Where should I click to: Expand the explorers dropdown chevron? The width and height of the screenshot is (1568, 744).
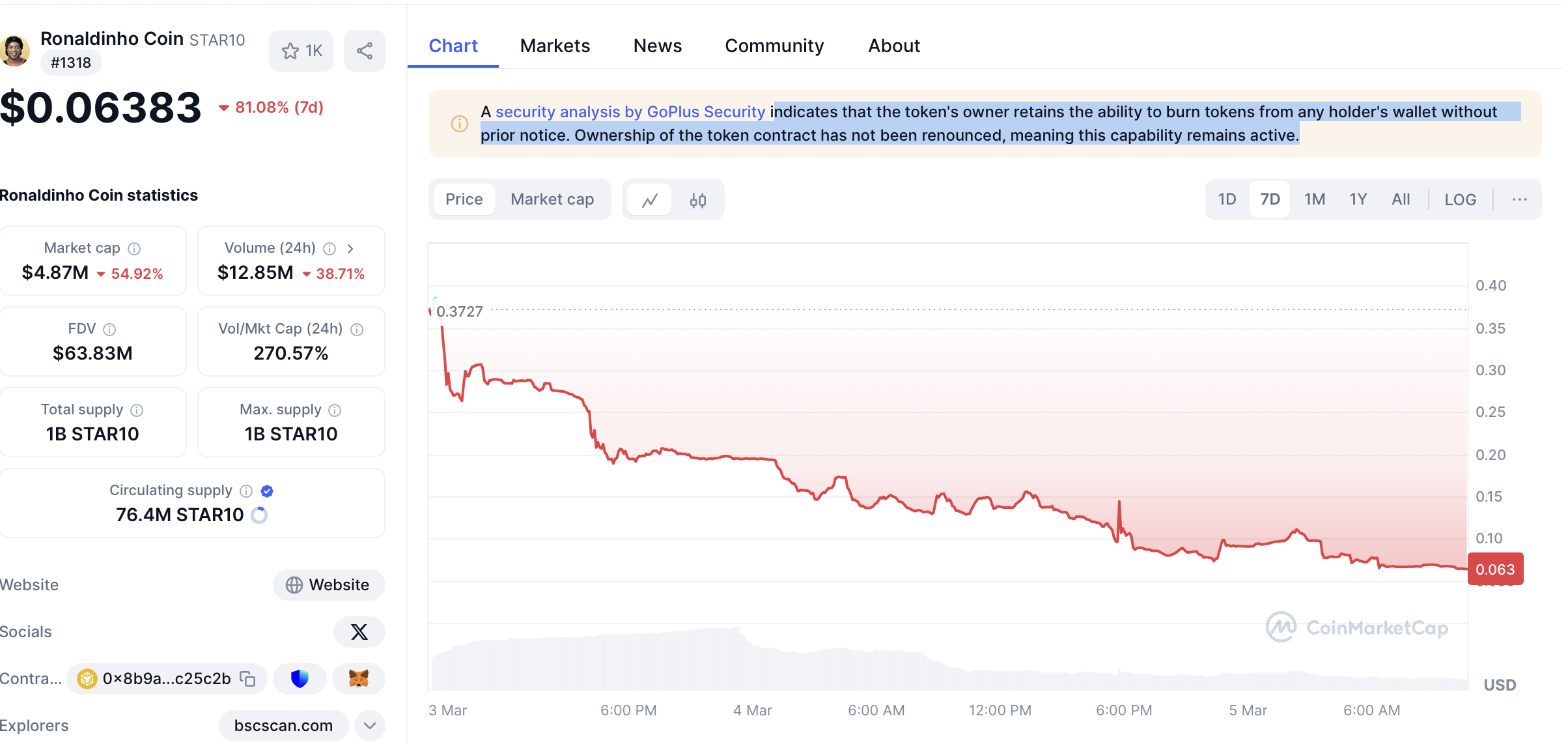370,726
